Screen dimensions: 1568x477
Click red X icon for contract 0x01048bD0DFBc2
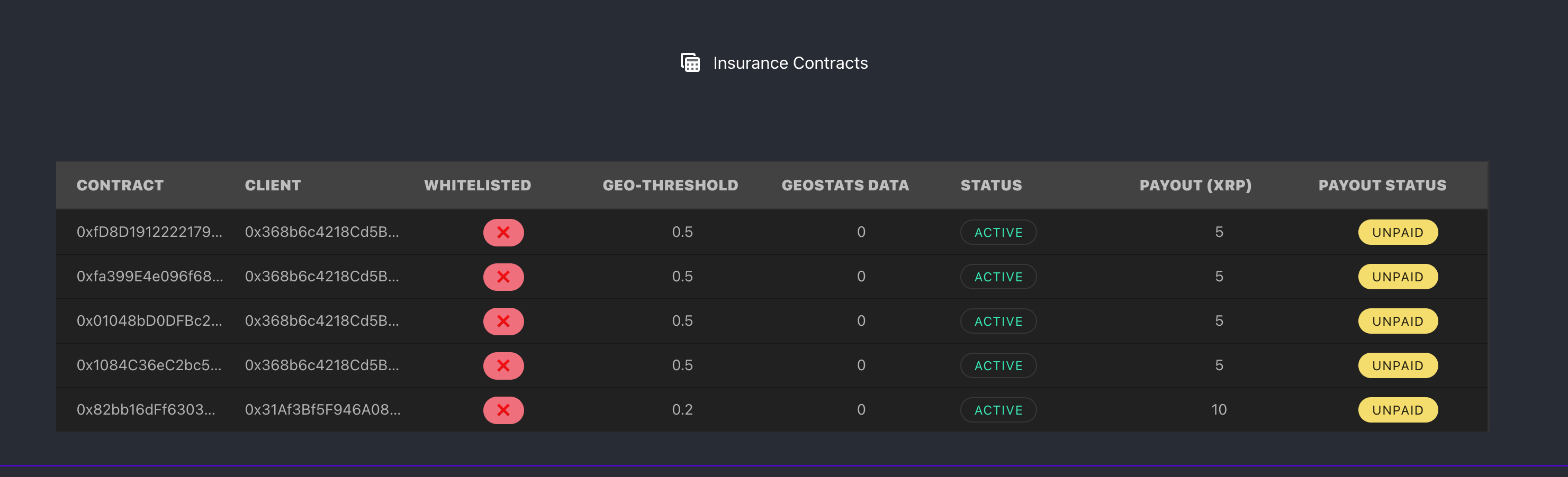503,321
